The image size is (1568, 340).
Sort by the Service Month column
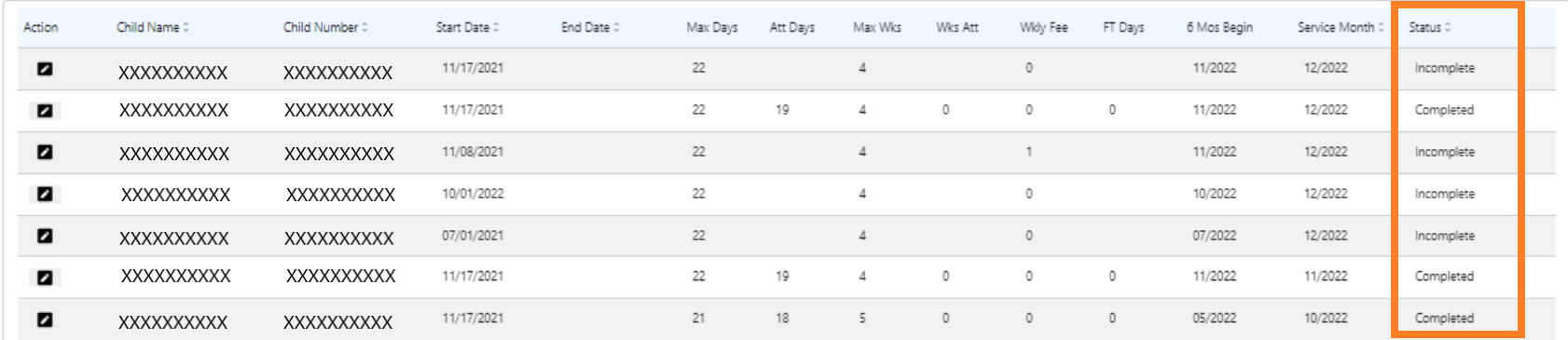(x=1341, y=27)
